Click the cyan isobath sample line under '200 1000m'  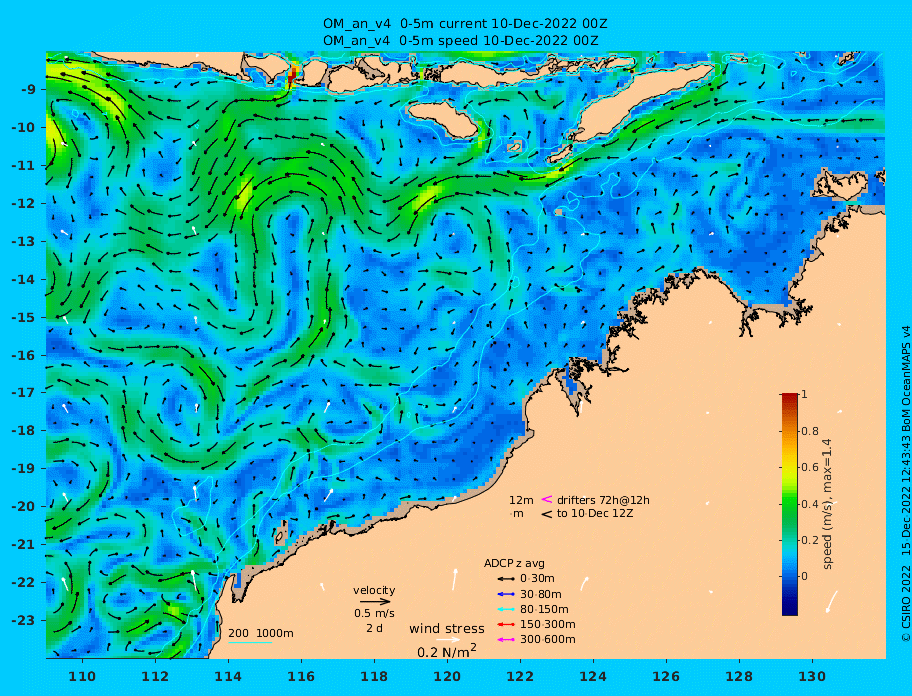tap(250, 643)
